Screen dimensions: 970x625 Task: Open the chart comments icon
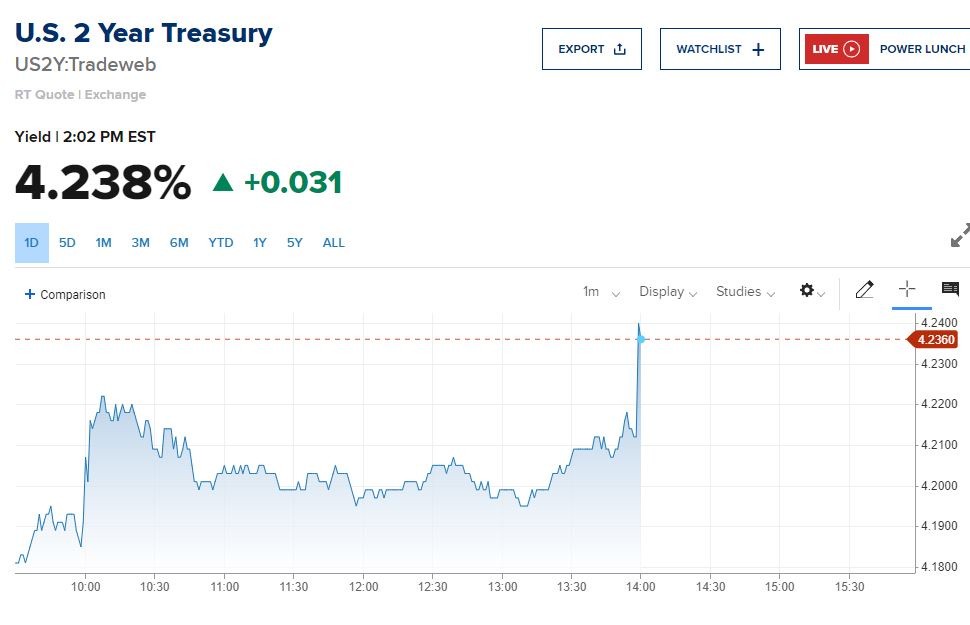coord(950,290)
